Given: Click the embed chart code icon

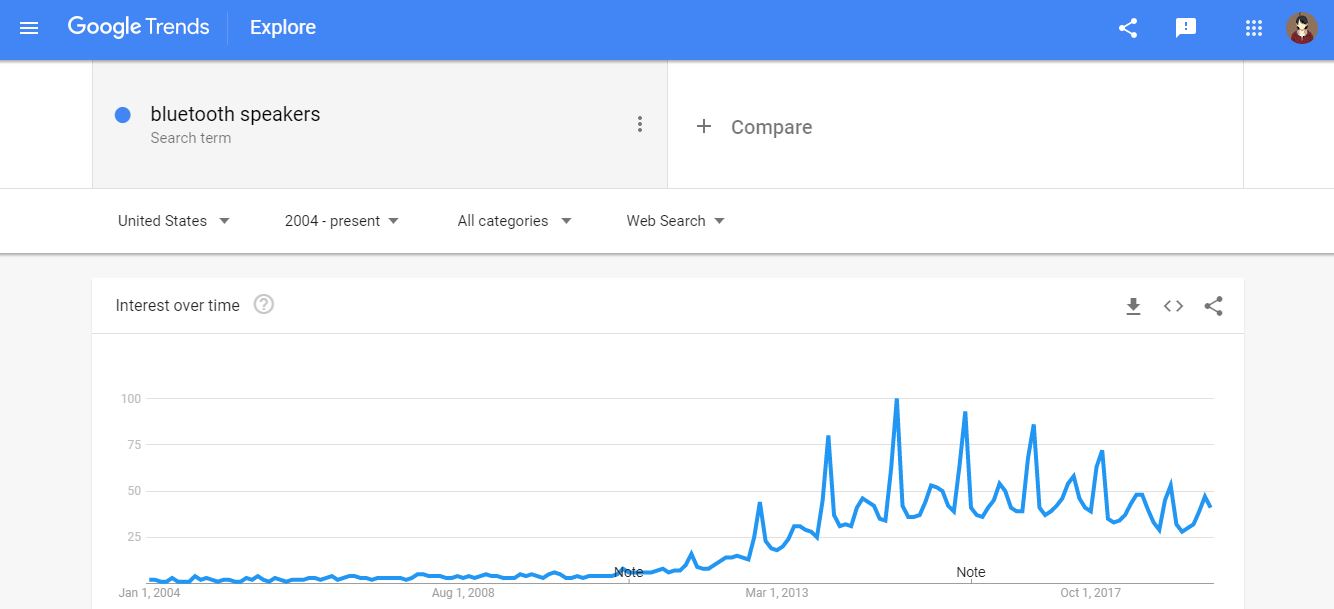Looking at the screenshot, I should [x=1173, y=306].
